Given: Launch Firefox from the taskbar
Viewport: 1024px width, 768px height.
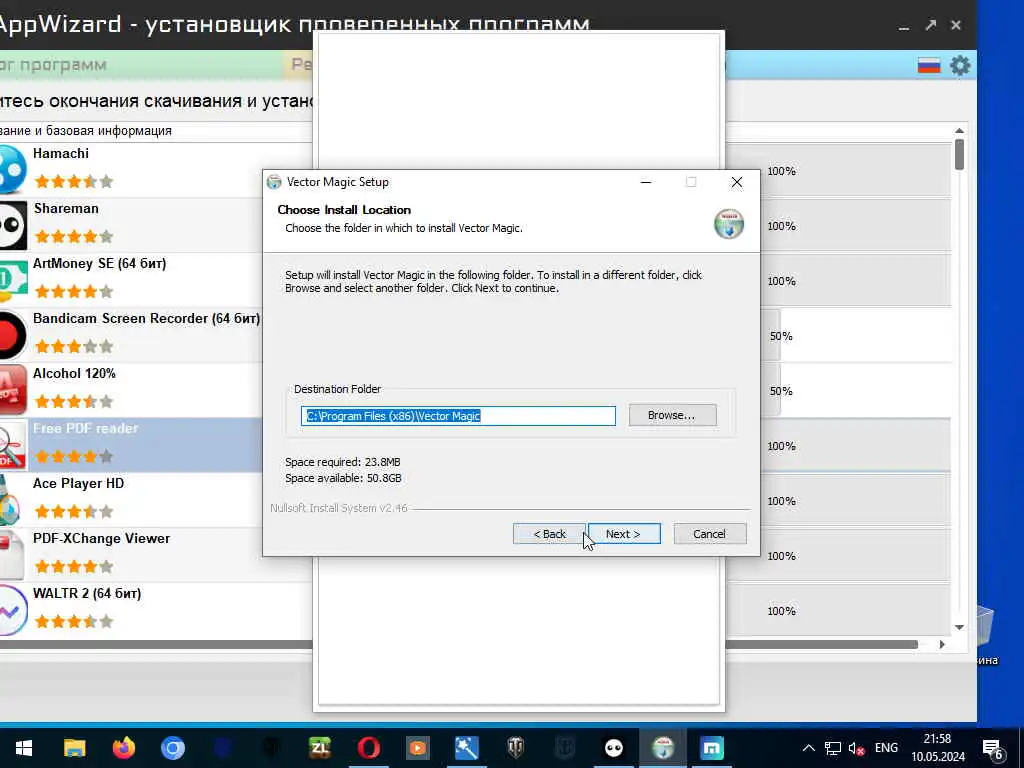Looking at the screenshot, I should pyautogui.click(x=123, y=748).
